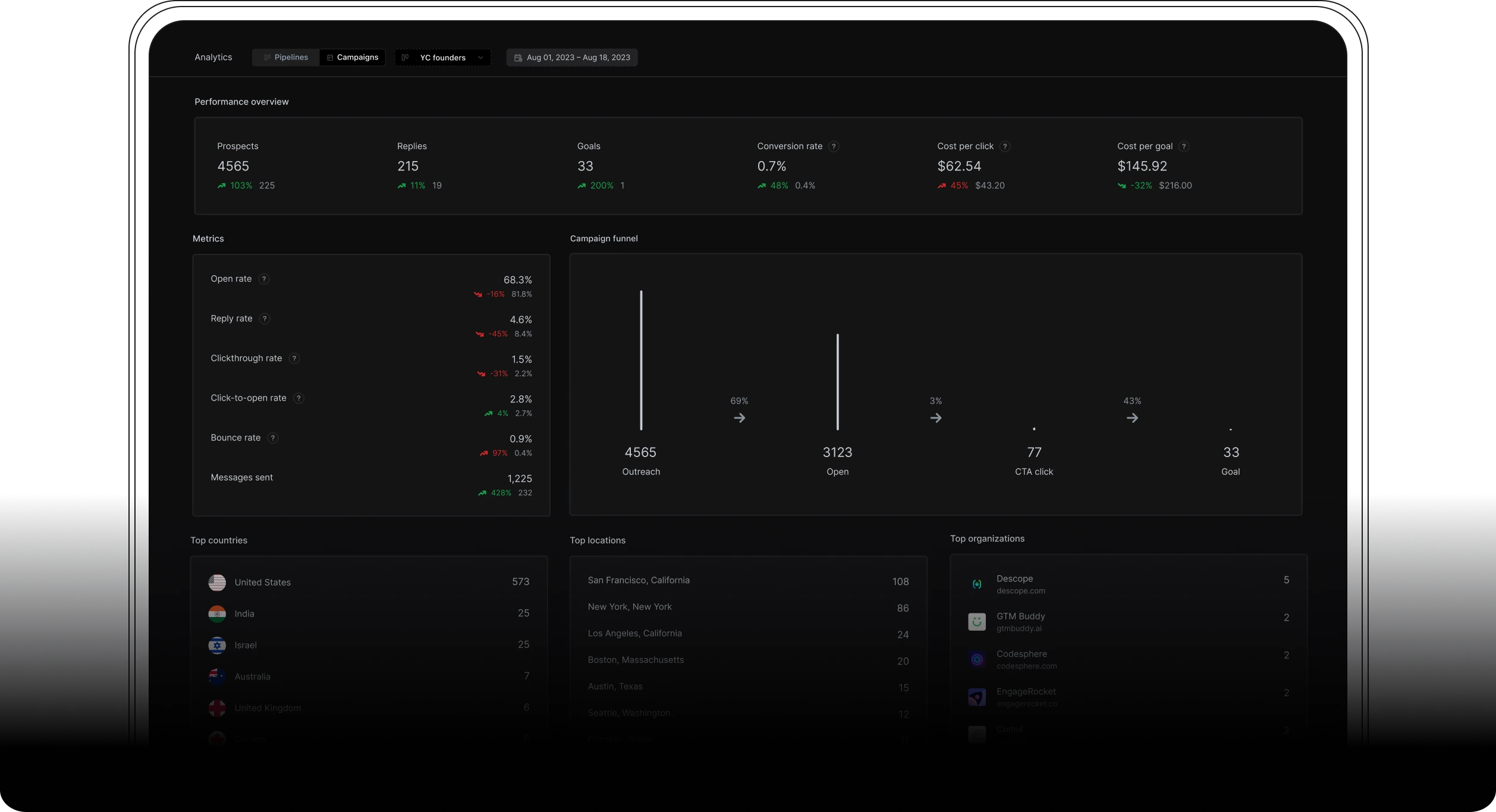The width and height of the screenshot is (1496, 812).
Task: Click the Descope organization logo
Action: coord(977,584)
